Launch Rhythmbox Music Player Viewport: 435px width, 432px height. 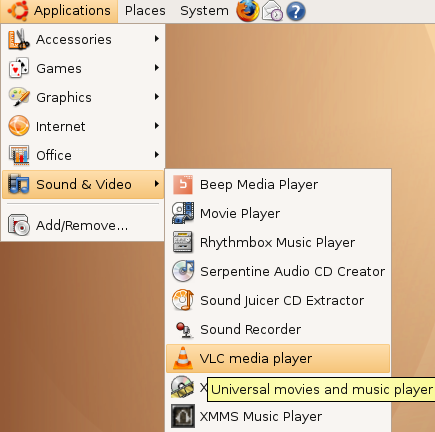coord(278,242)
